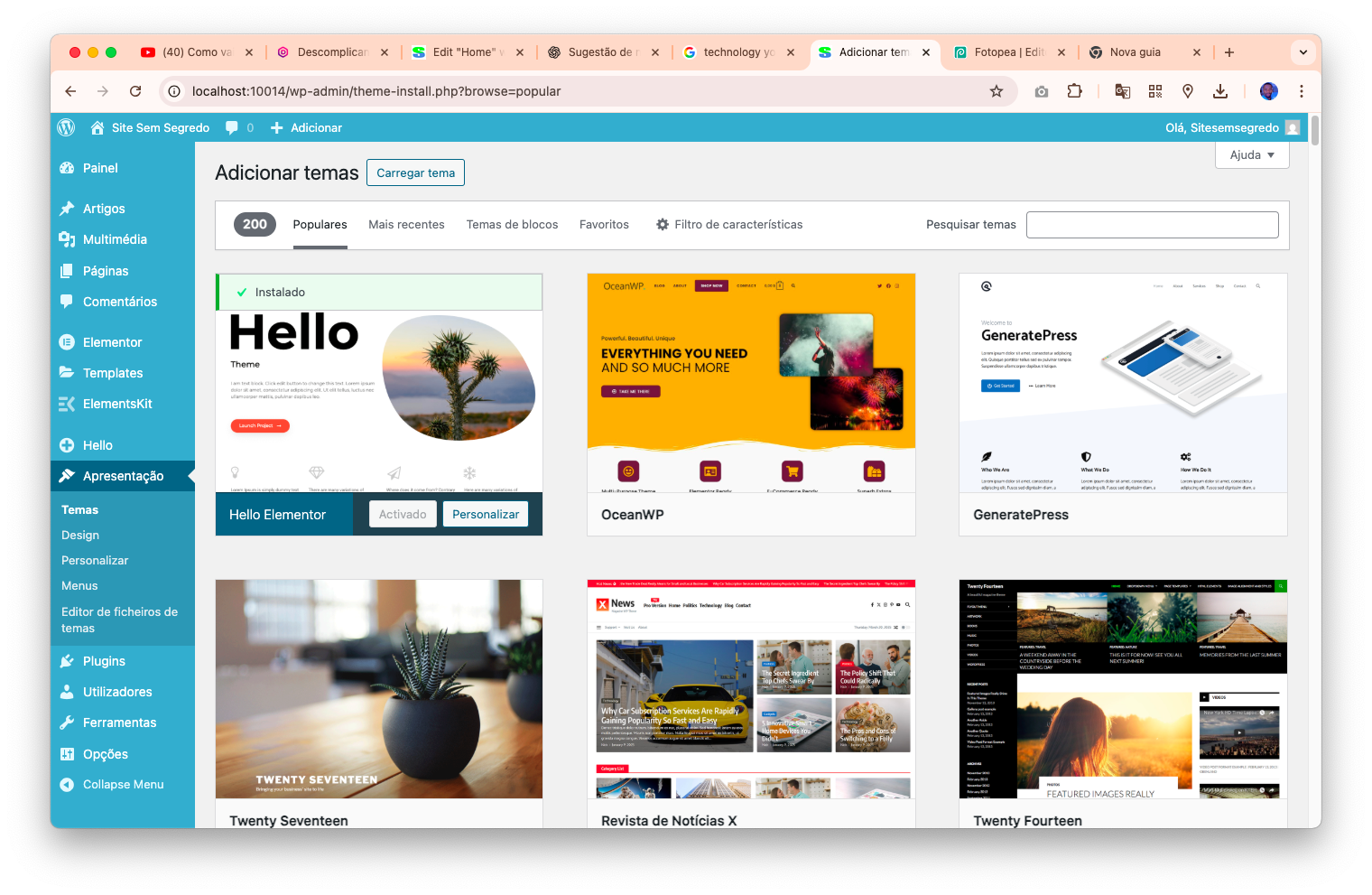1372x895 pixels.
Task: Click the WordPress logo in admin bar
Action: [66, 127]
